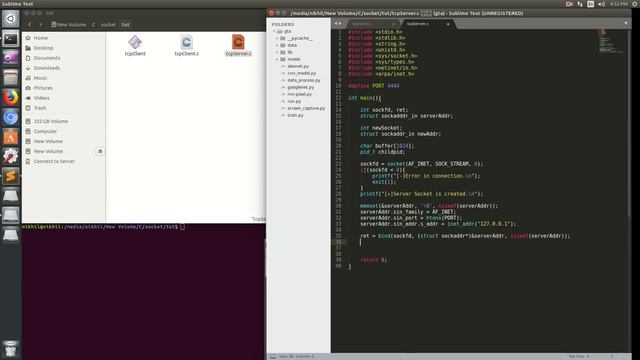Open Terminal from the Unity dock
The height and width of the screenshot is (360, 640).
point(11,39)
